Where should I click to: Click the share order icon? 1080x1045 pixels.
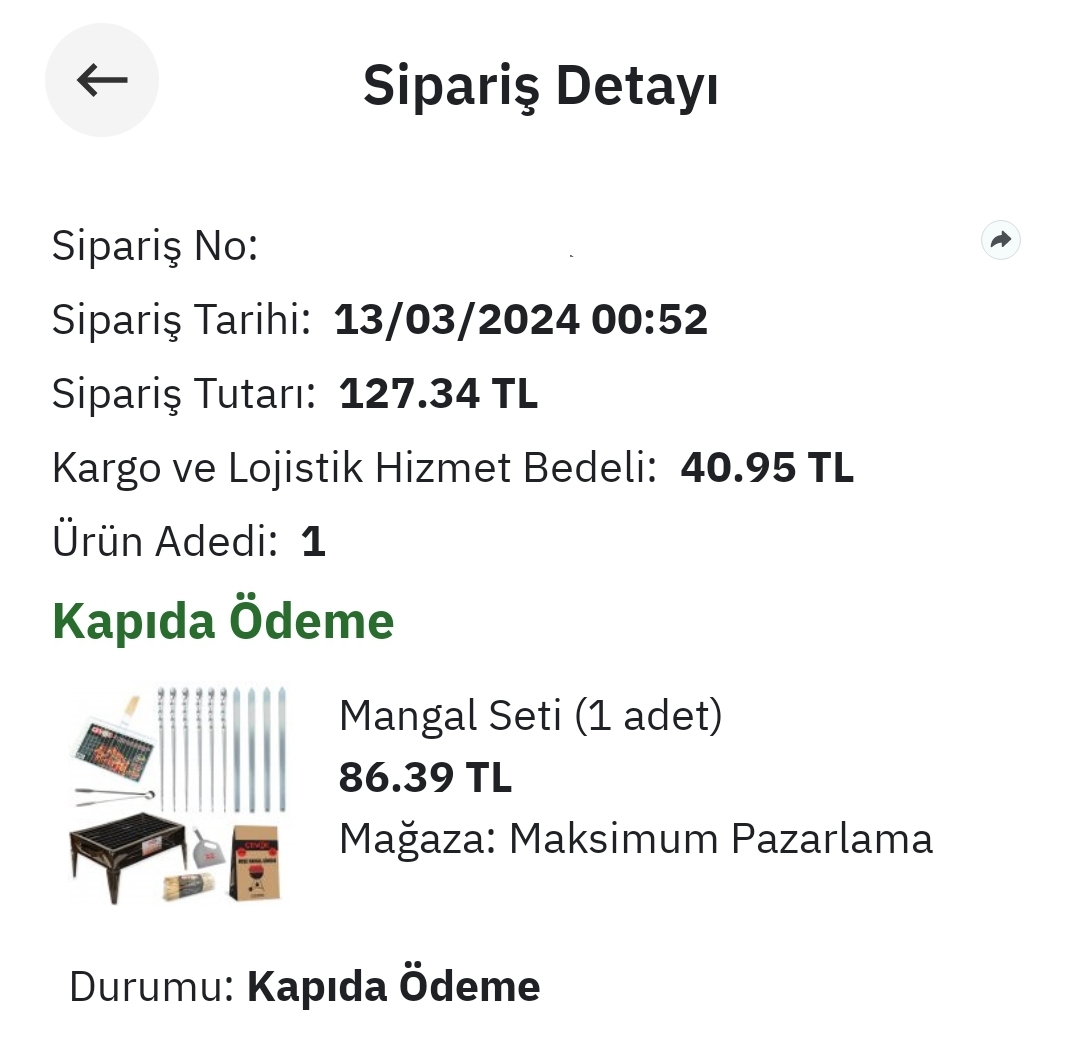[x=1000, y=240]
